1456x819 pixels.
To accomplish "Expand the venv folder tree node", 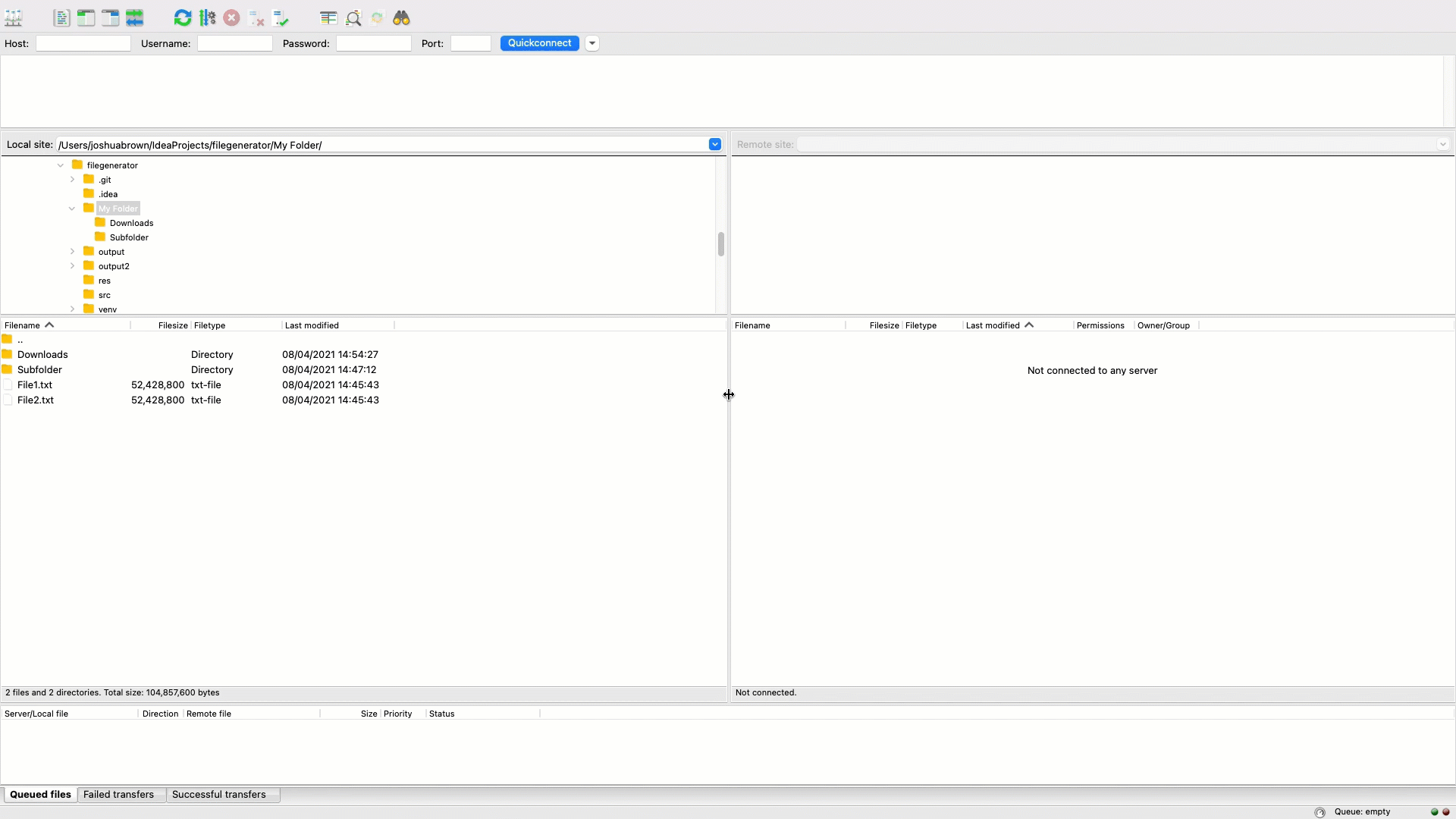I will (72, 309).
